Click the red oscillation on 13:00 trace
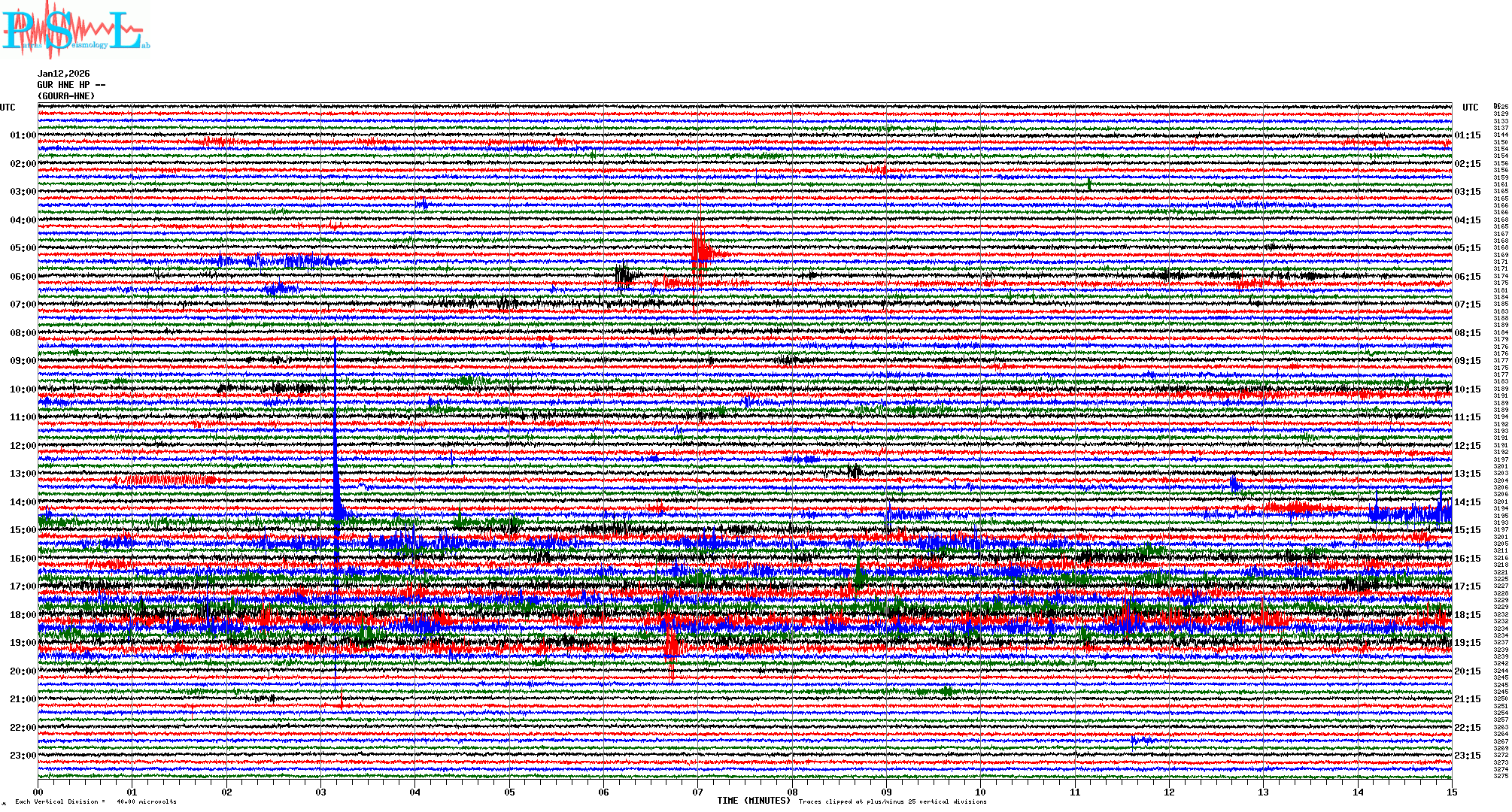 click(x=165, y=480)
